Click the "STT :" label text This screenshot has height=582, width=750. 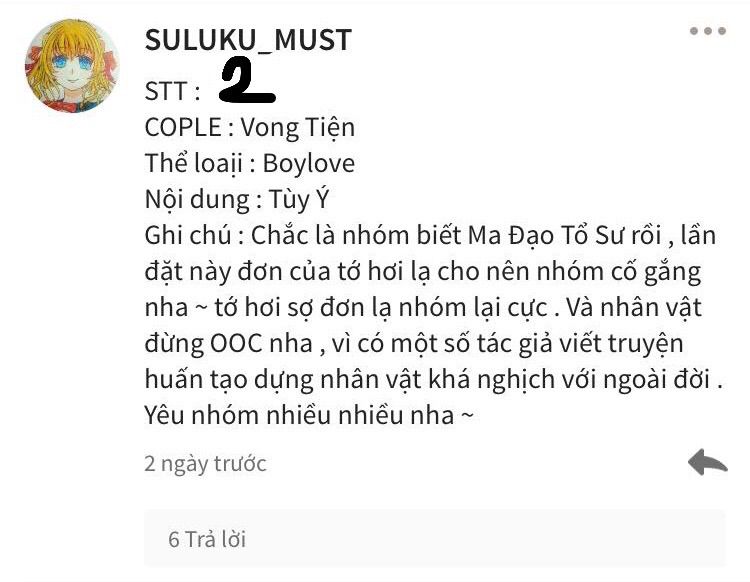[172, 91]
